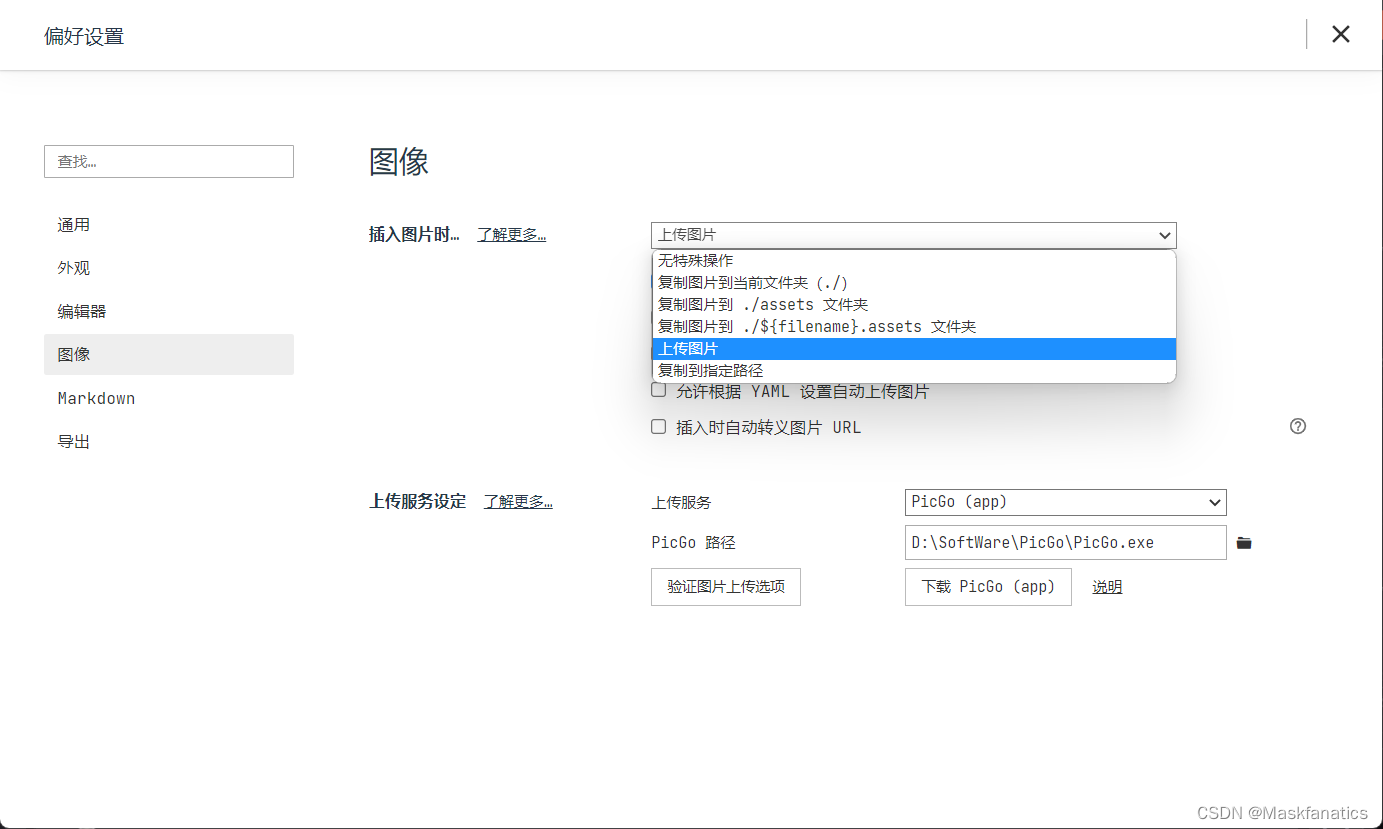
Task: Click the PicGo path input field
Action: [1066, 542]
